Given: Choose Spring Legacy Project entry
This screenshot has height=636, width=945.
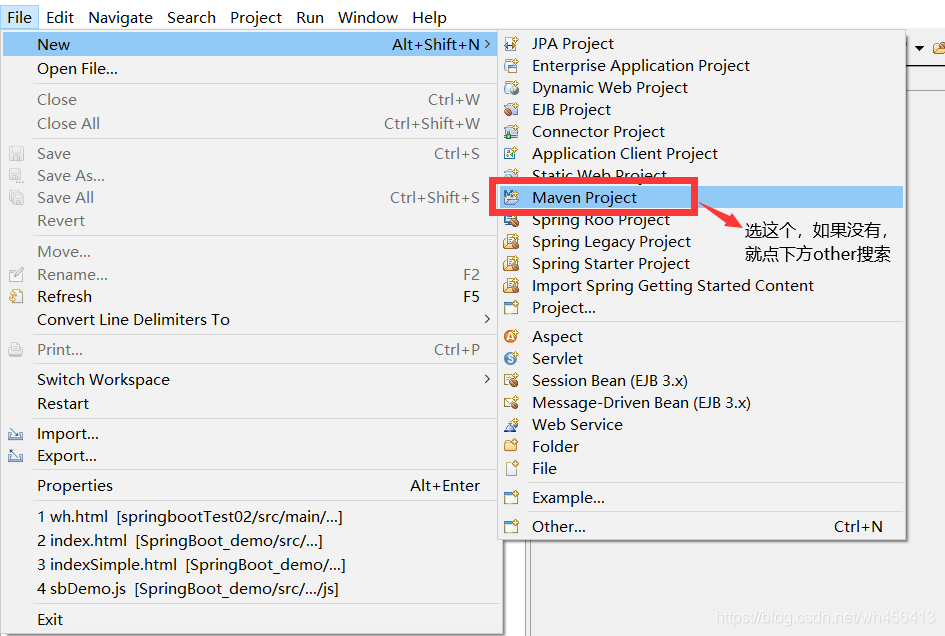Looking at the screenshot, I should [x=702, y=241].
